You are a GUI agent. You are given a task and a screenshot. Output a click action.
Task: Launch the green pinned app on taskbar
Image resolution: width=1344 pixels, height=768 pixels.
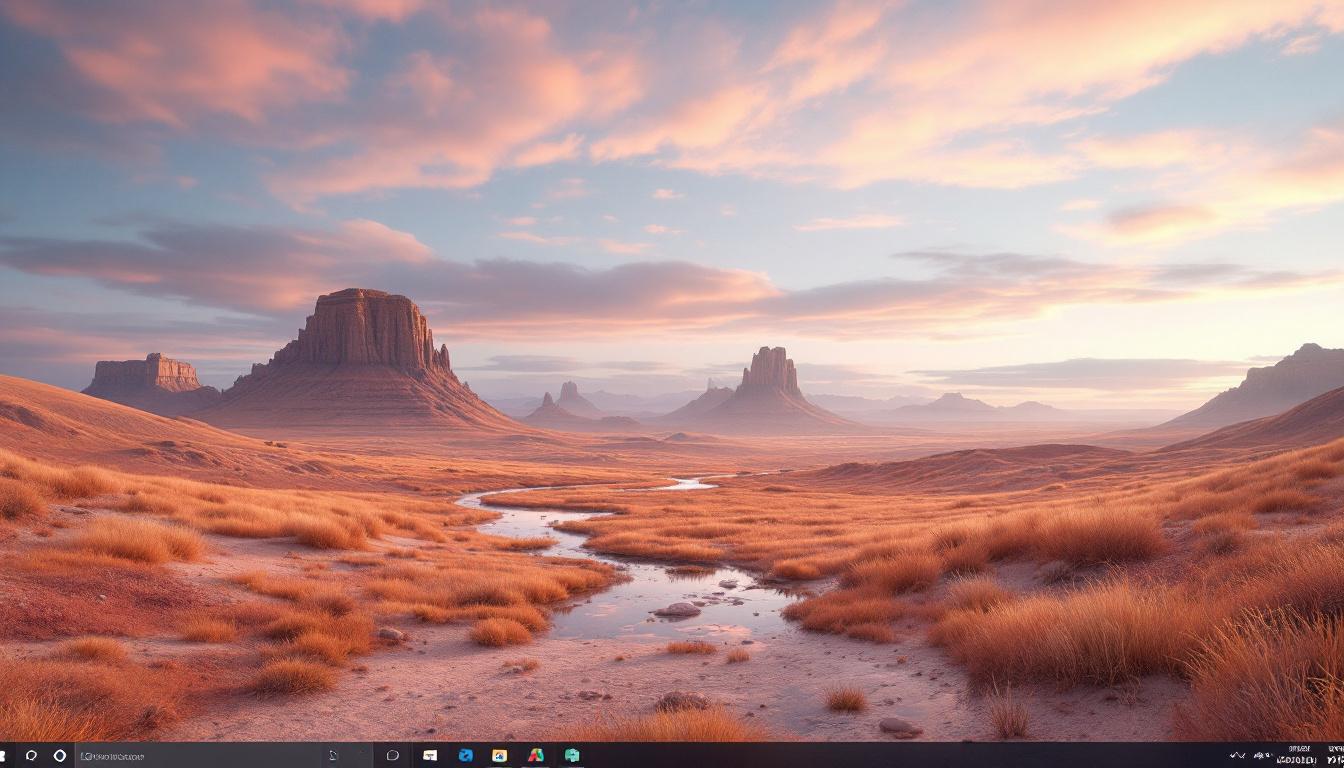point(570,757)
